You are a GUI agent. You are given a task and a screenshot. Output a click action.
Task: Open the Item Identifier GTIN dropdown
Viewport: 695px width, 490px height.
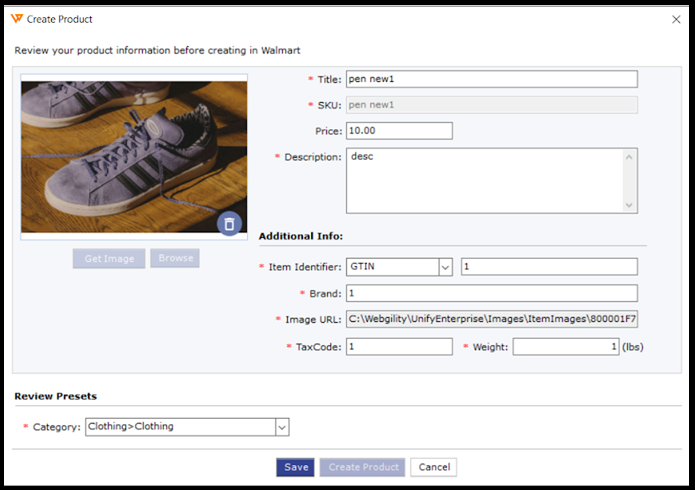click(445, 267)
